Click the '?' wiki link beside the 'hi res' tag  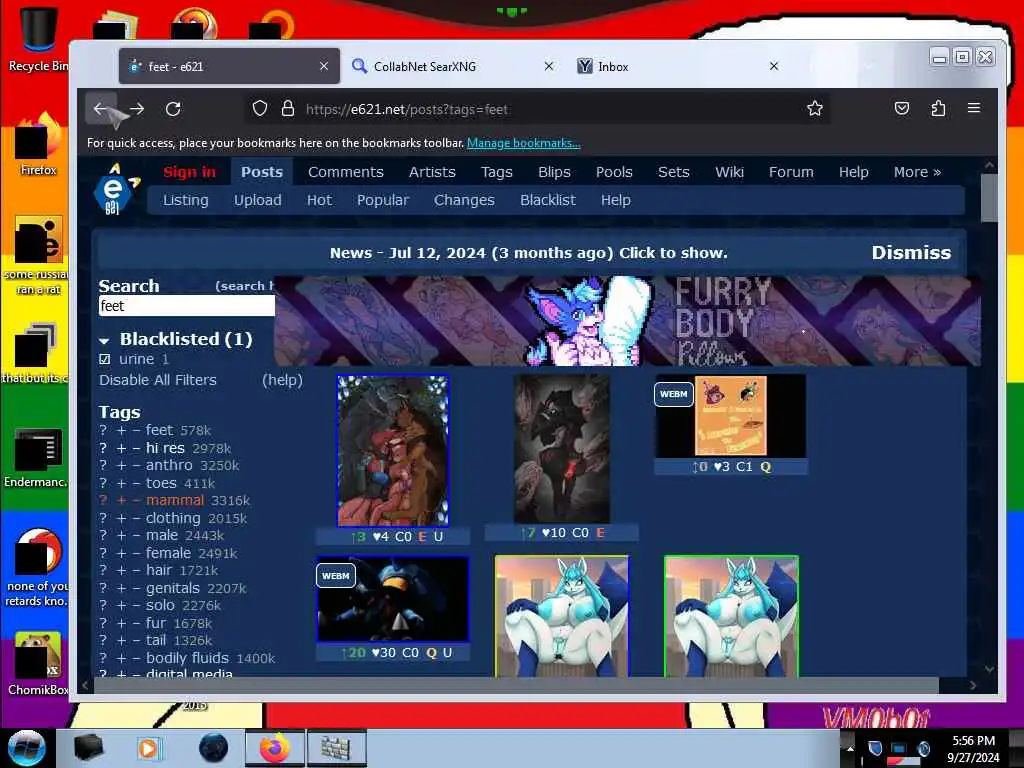tap(103, 449)
